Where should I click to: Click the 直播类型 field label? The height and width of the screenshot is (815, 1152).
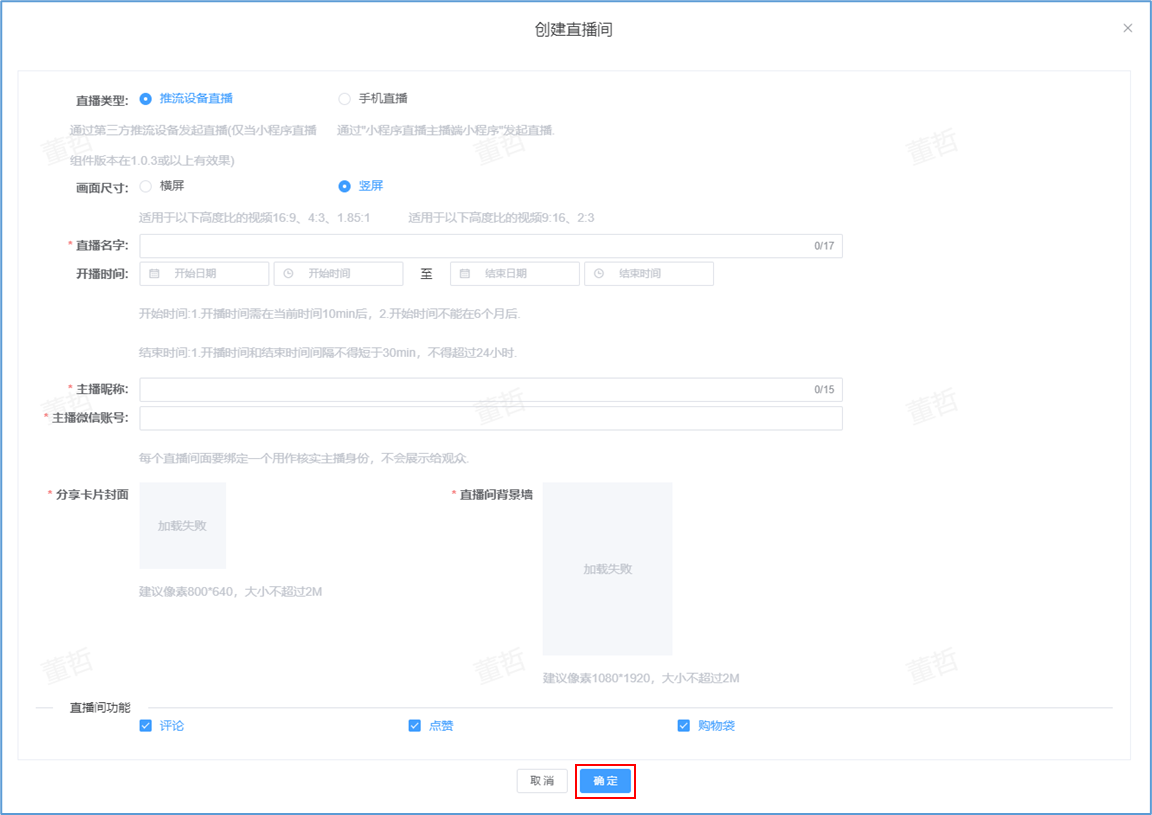(x=102, y=101)
